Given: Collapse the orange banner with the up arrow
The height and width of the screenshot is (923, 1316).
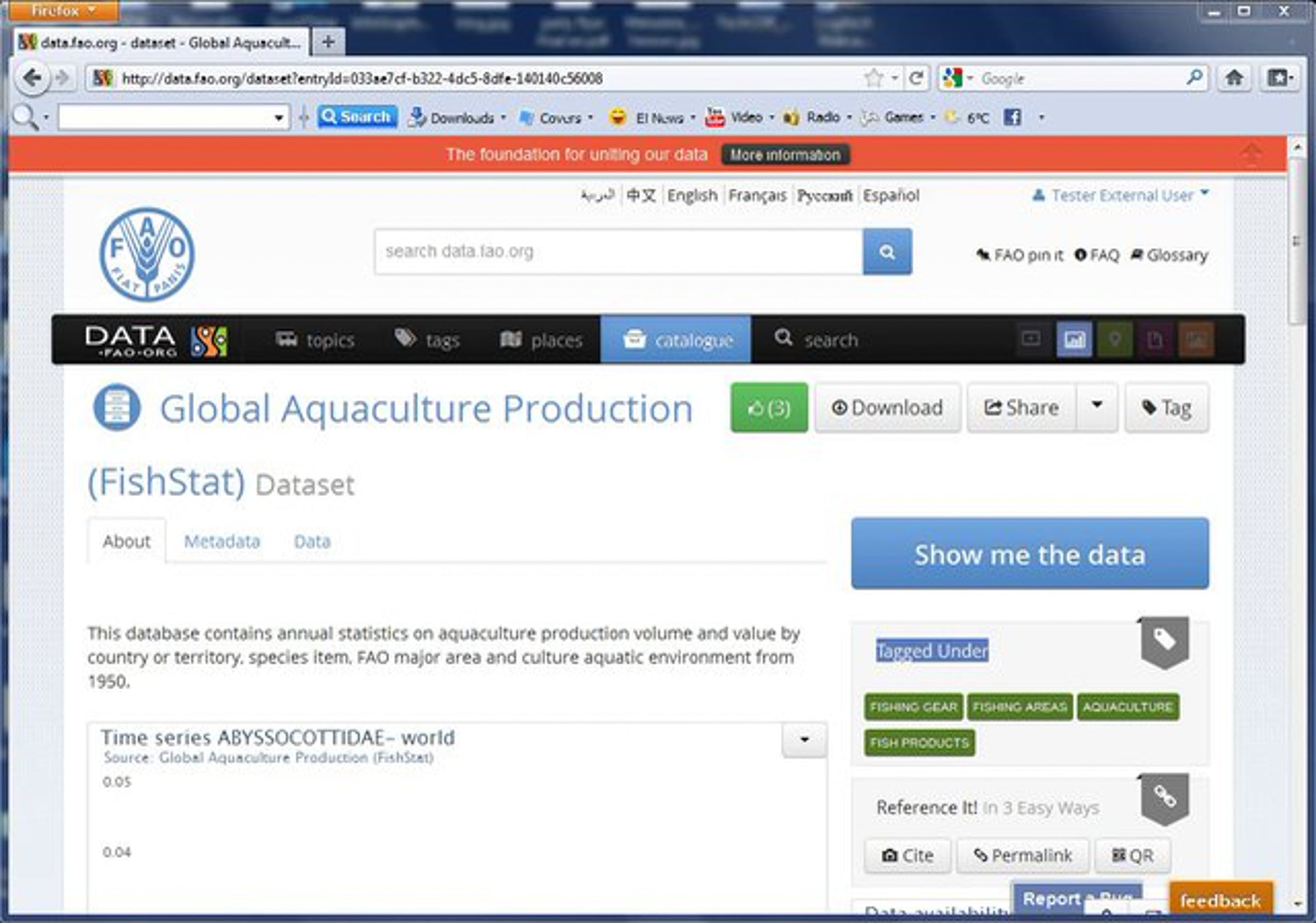Looking at the screenshot, I should 1252,154.
